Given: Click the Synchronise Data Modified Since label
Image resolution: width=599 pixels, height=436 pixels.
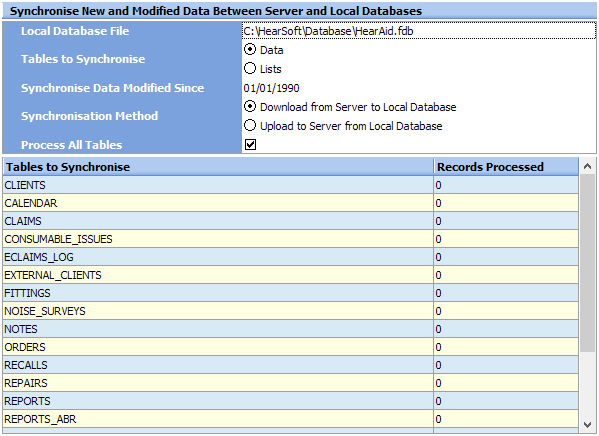Looking at the screenshot, I should click(x=112, y=88).
